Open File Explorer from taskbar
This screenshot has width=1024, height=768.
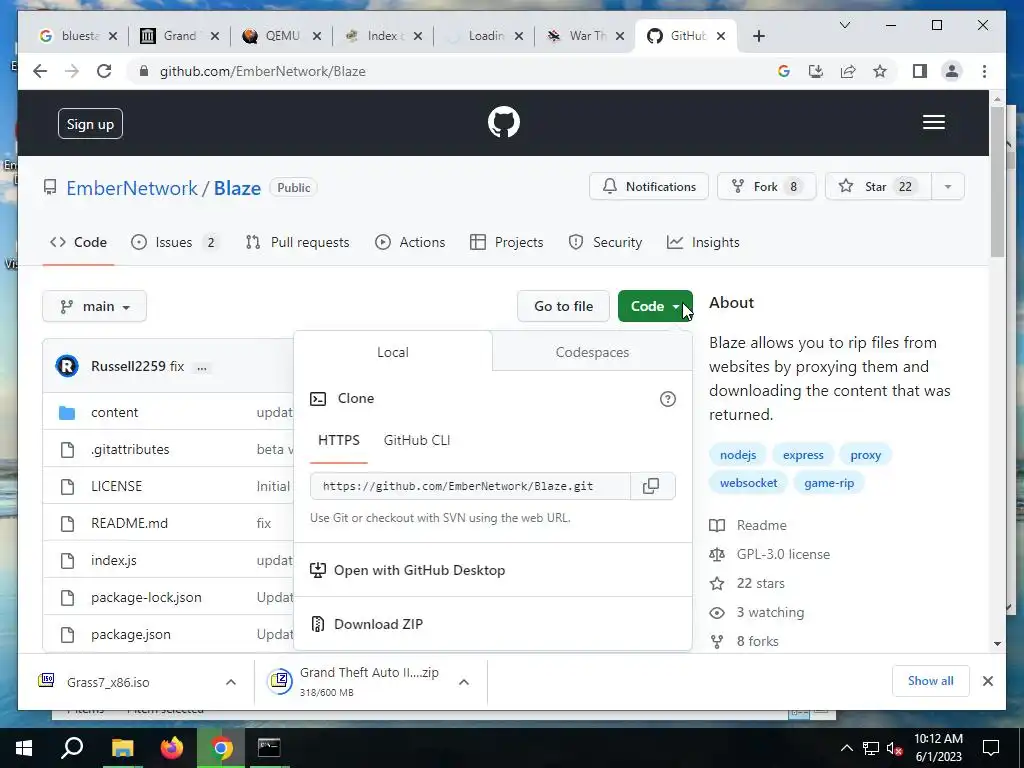tap(122, 748)
